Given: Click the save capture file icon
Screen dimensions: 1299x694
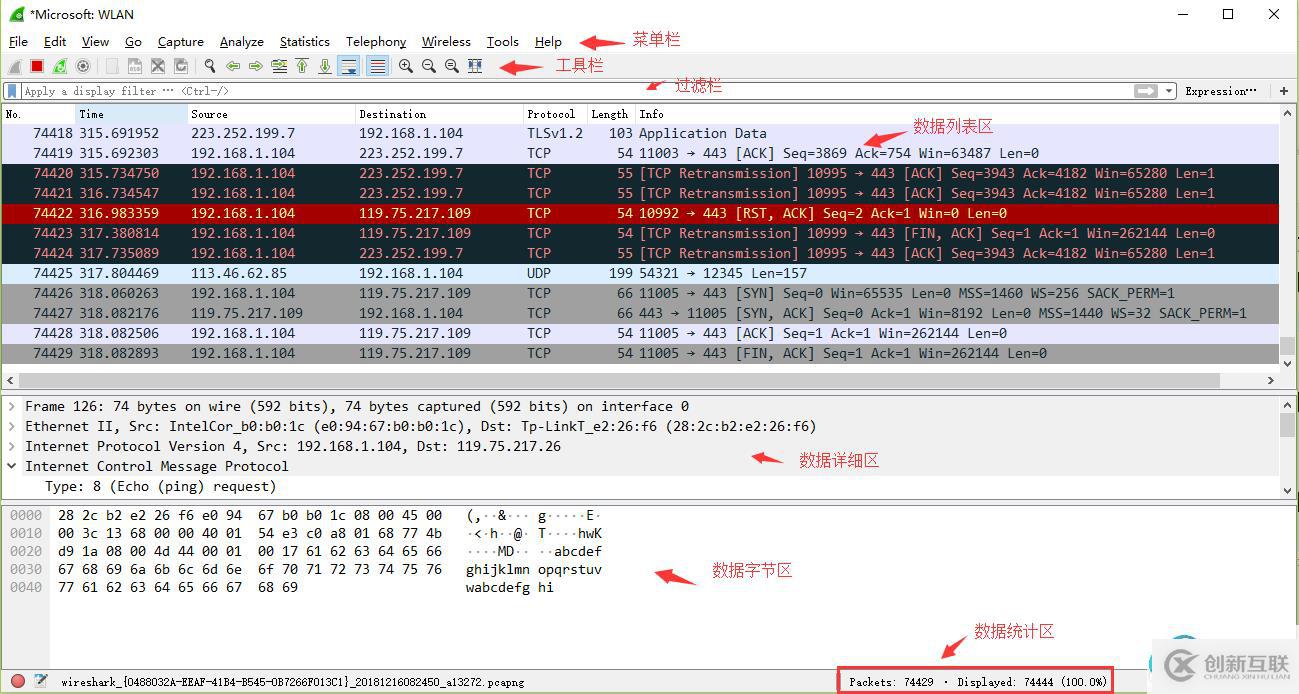Looking at the screenshot, I should (x=135, y=66).
